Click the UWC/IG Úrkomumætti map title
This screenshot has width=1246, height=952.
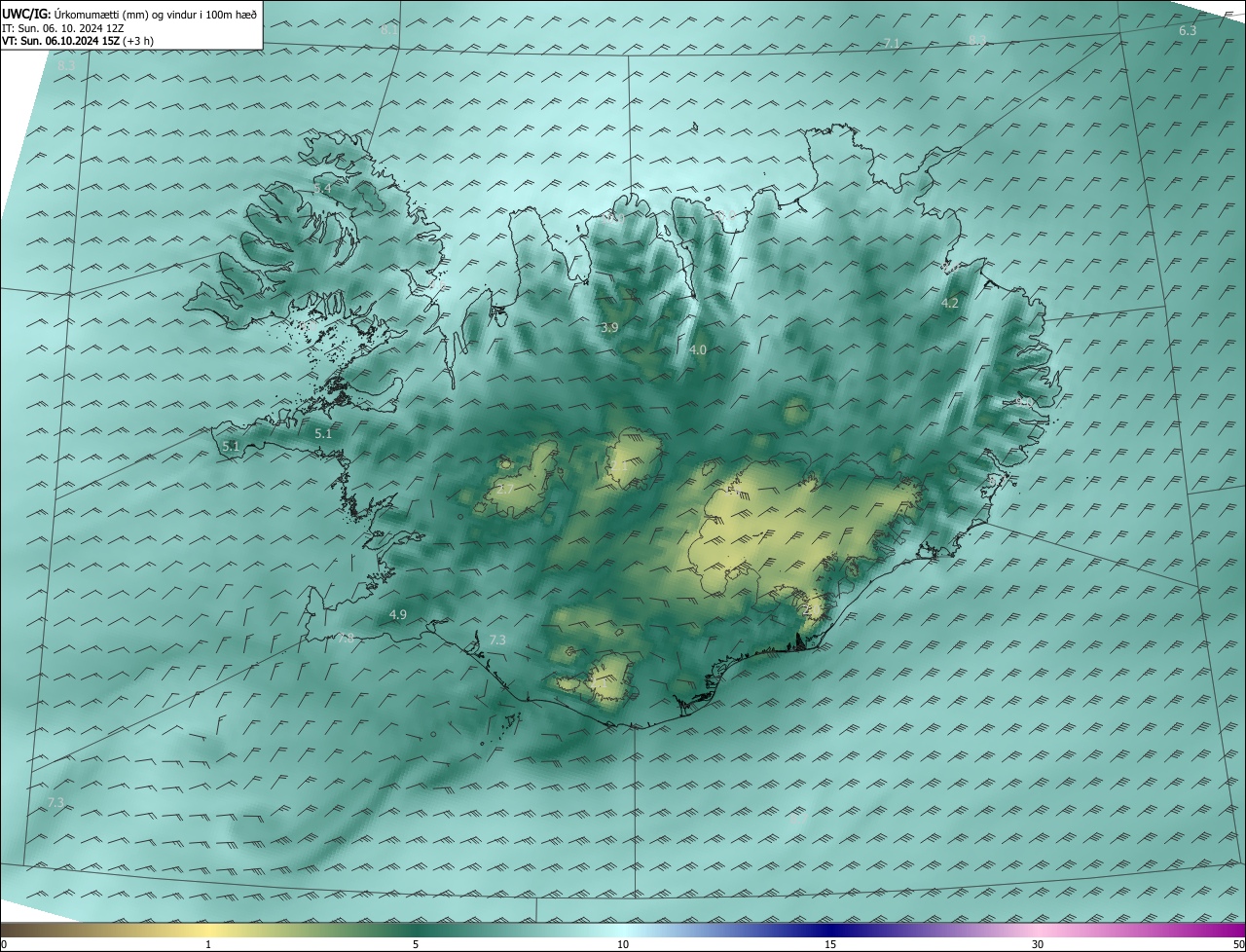[129, 14]
